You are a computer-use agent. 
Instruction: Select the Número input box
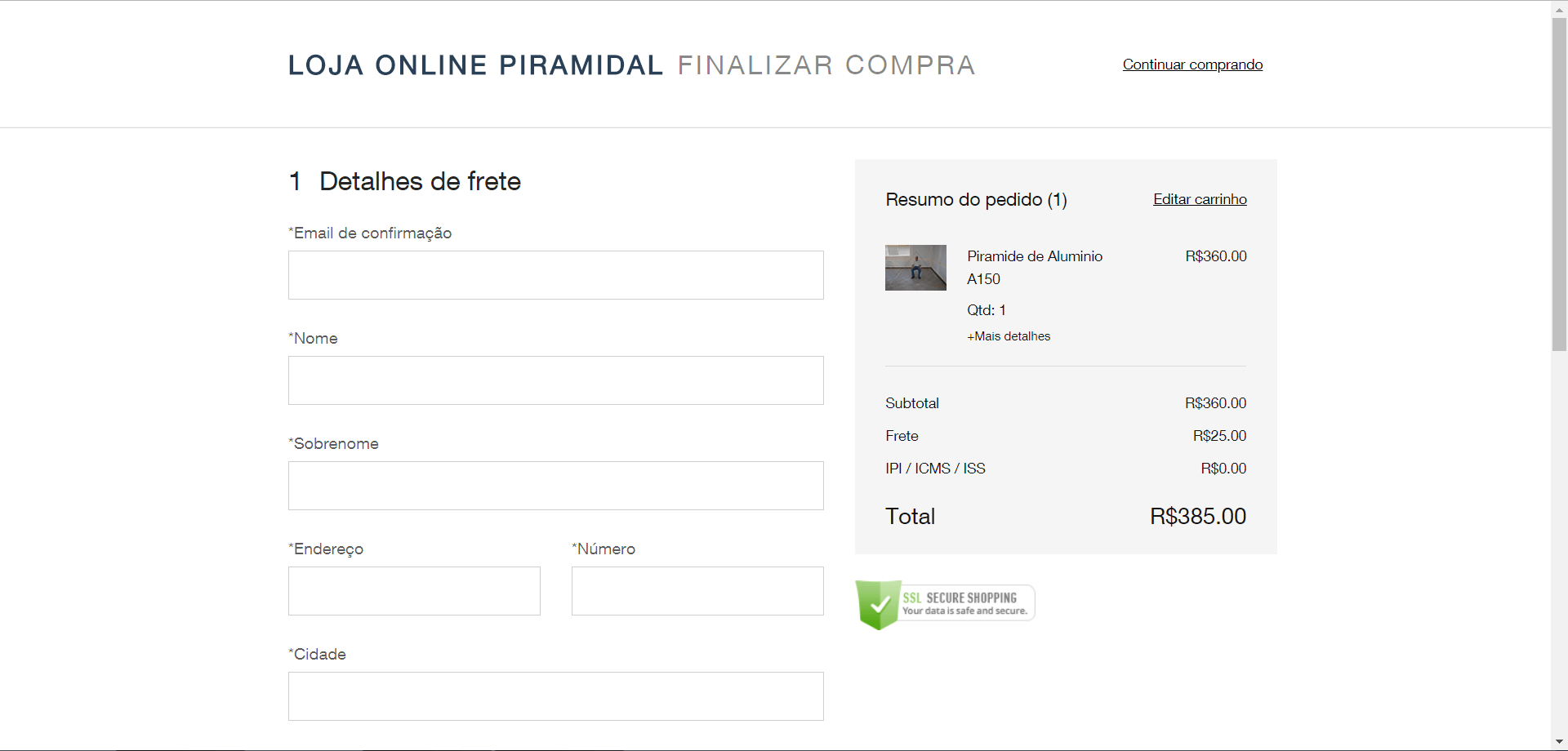(x=697, y=591)
